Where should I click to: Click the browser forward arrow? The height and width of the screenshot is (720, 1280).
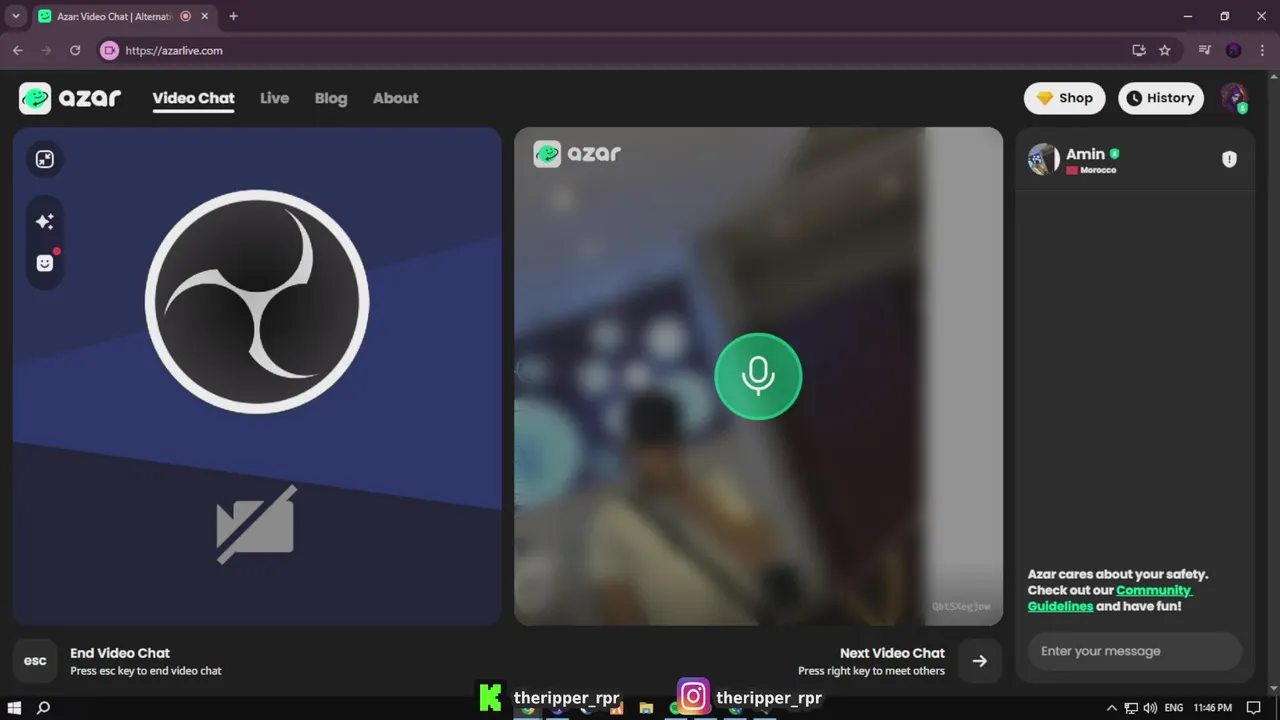coord(46,50)
